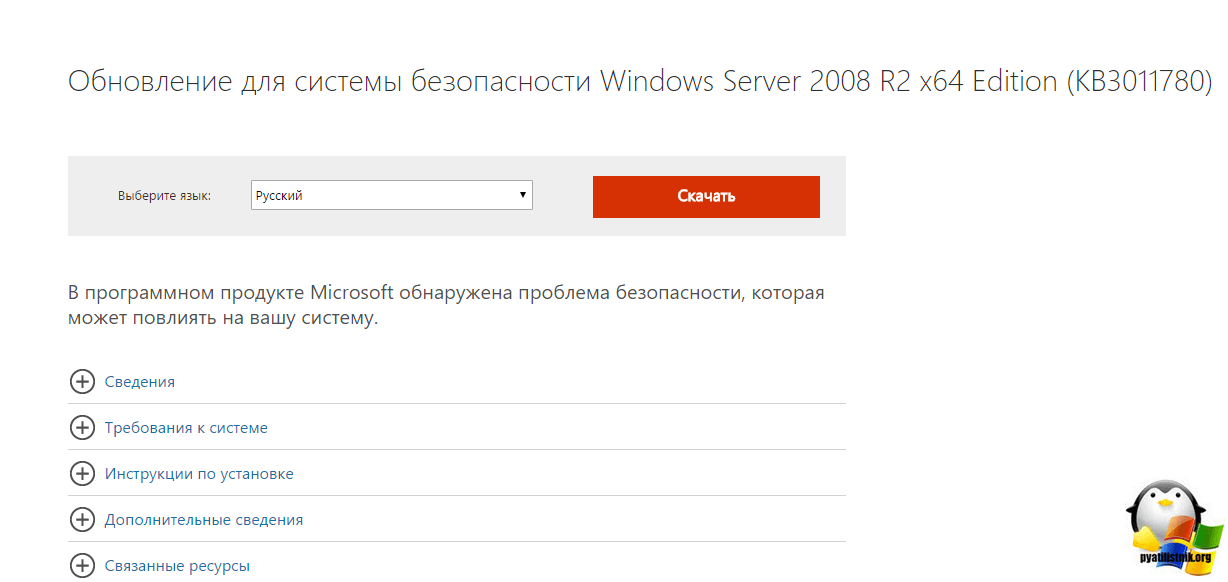
Task: Click the Выберите язык label
Action: (164, 196)
